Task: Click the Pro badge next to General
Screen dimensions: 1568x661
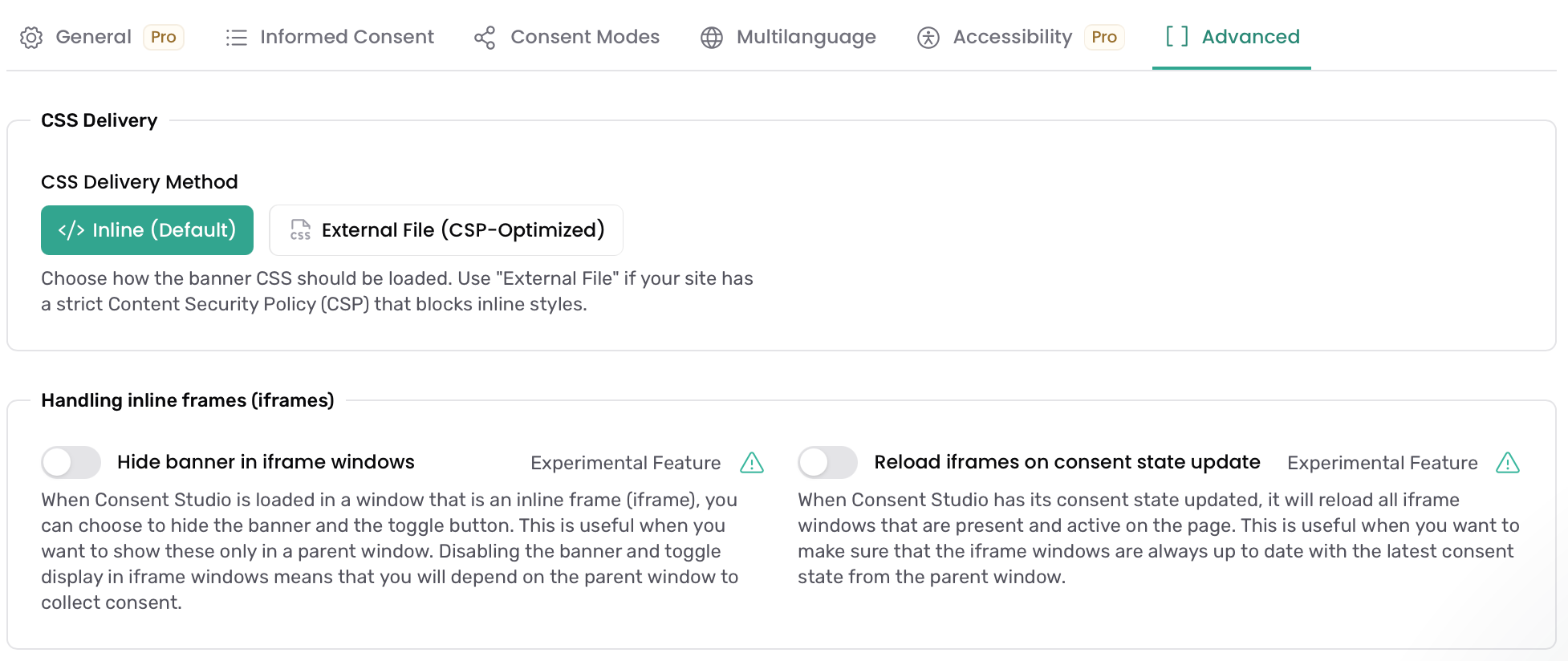Action: click(x=164, y=37)
